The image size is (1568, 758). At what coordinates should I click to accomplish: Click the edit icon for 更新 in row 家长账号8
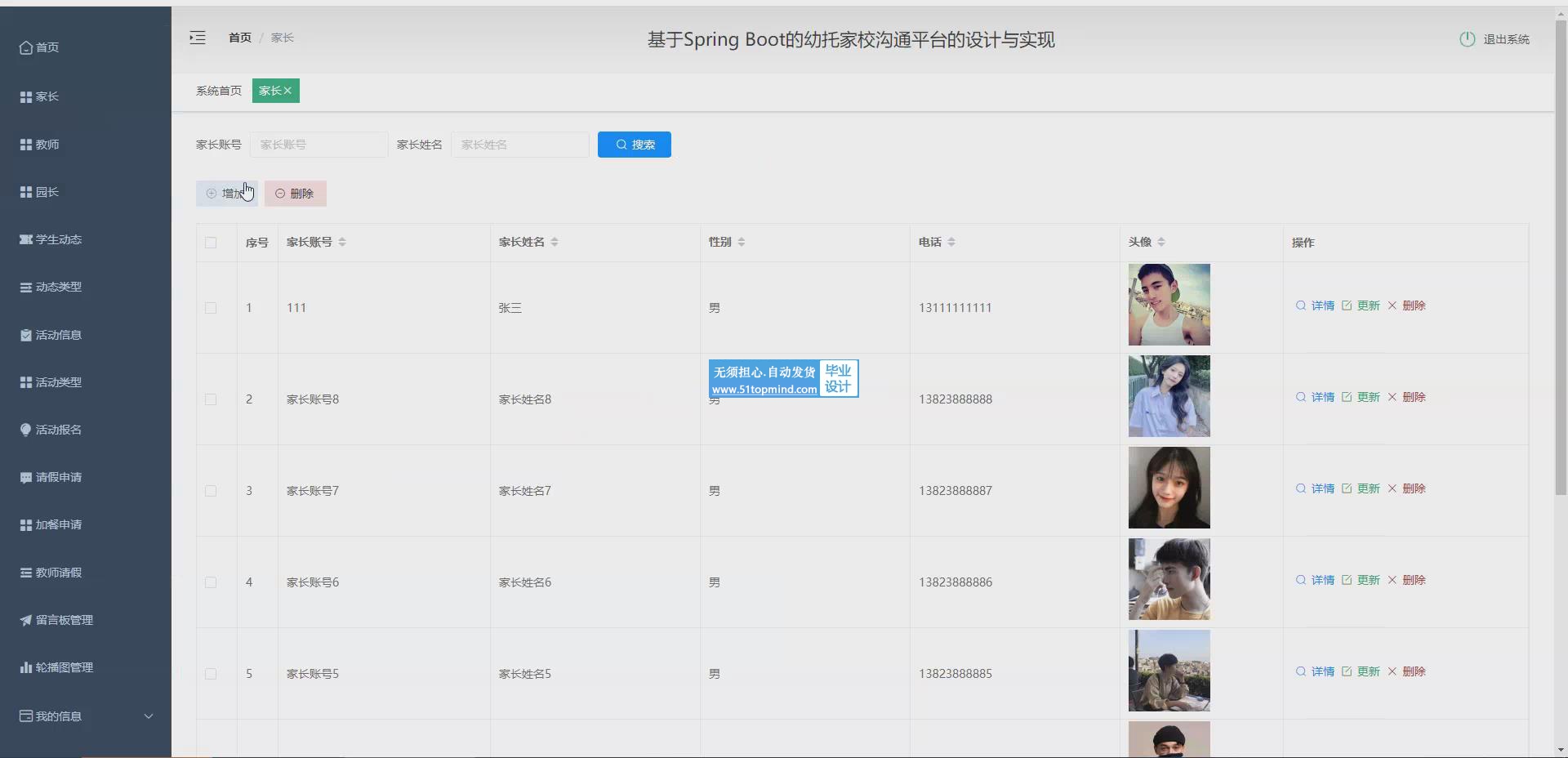(1347, 397)
